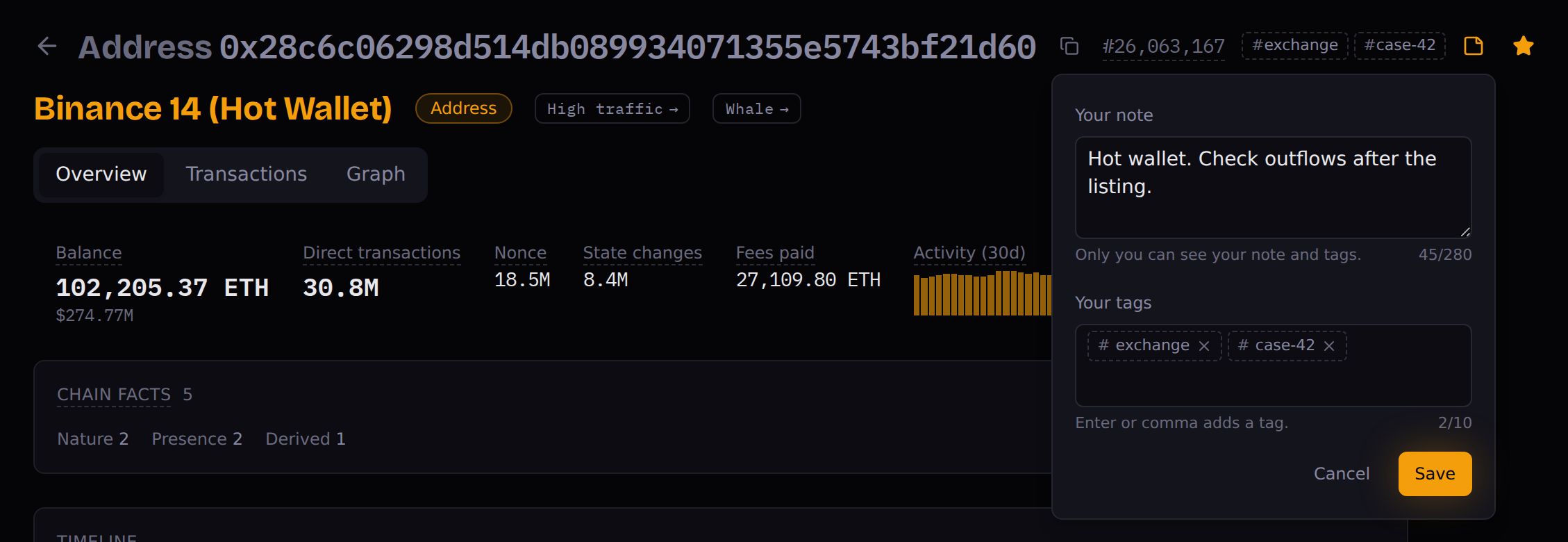Click the 30.8M direct transactions value
Screen dimensions: 1568x542
(341, 288)
